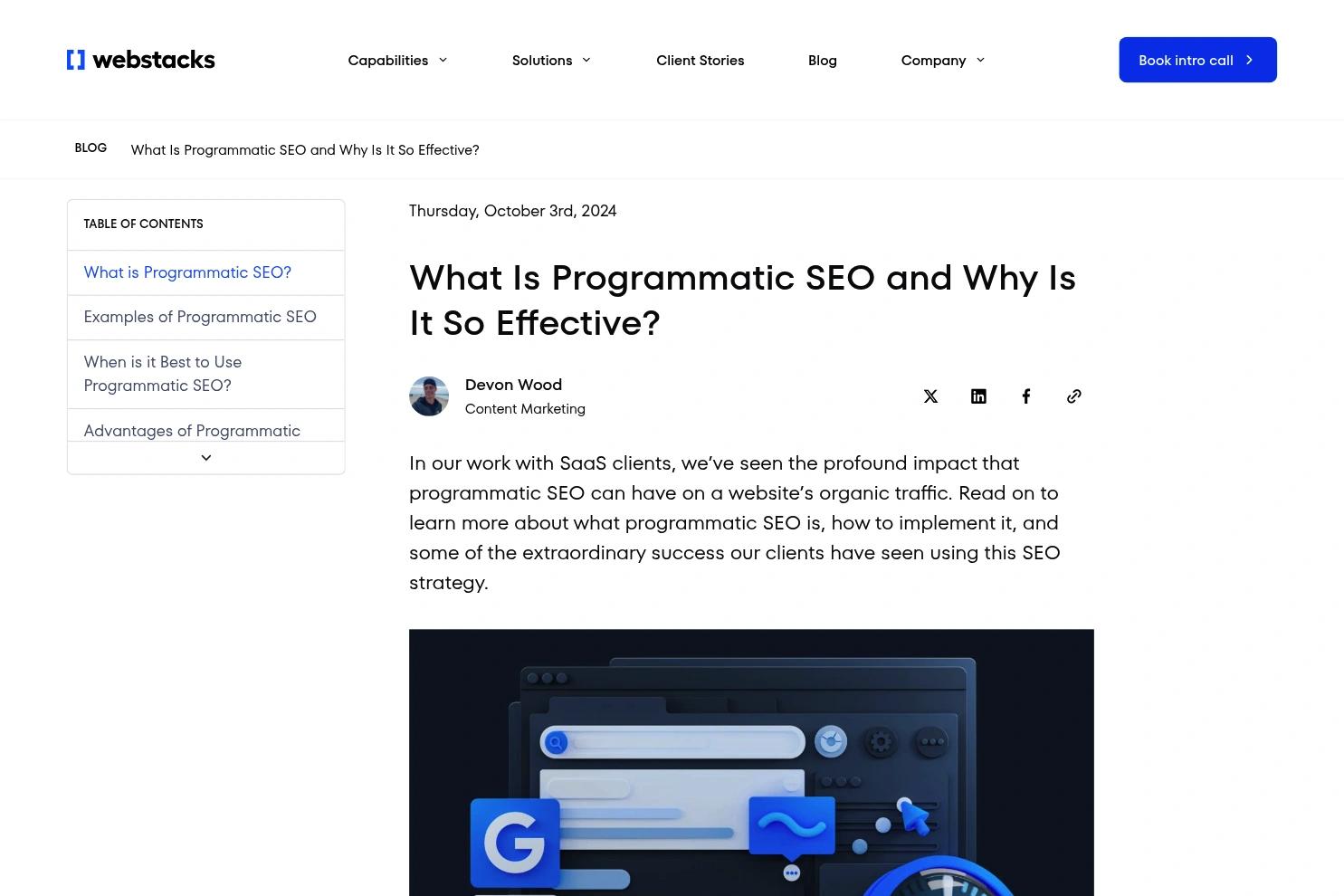Open the Capabilities dropdown menu
1344x896 pixels.
coord(397,60)
